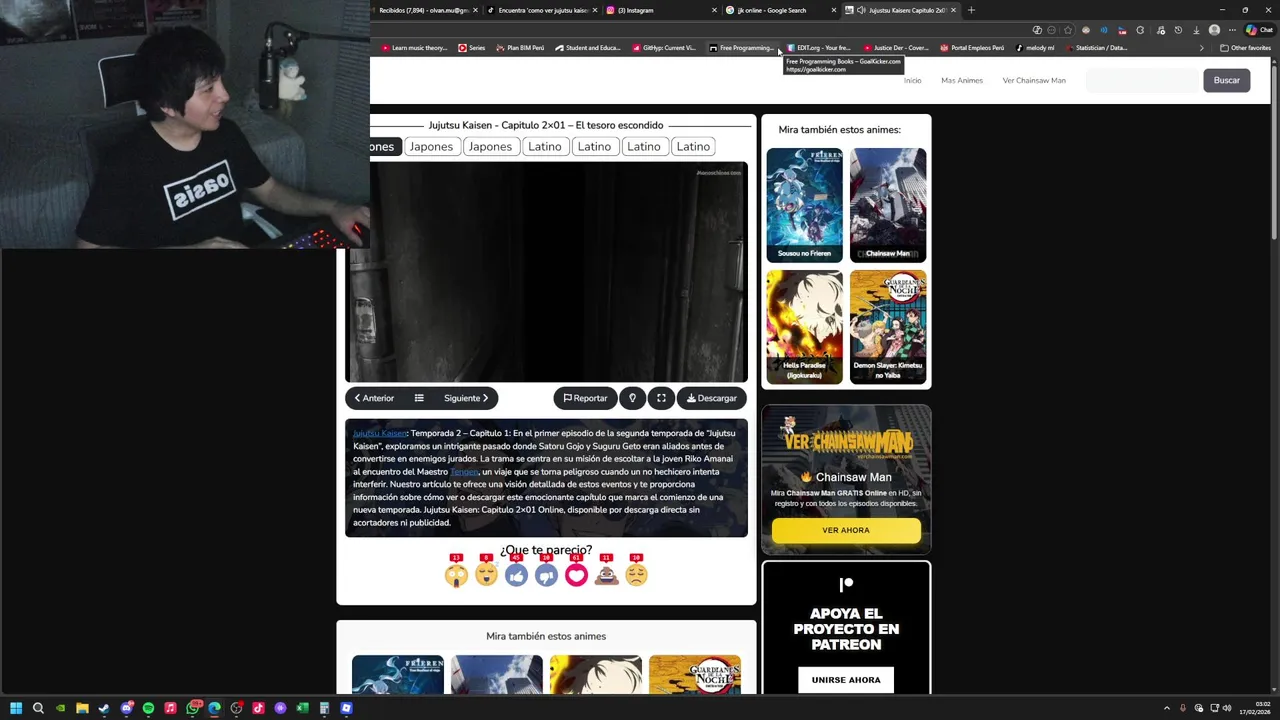Open Discord from the taskbar
Screen dimensions: 1280x720
126,708
